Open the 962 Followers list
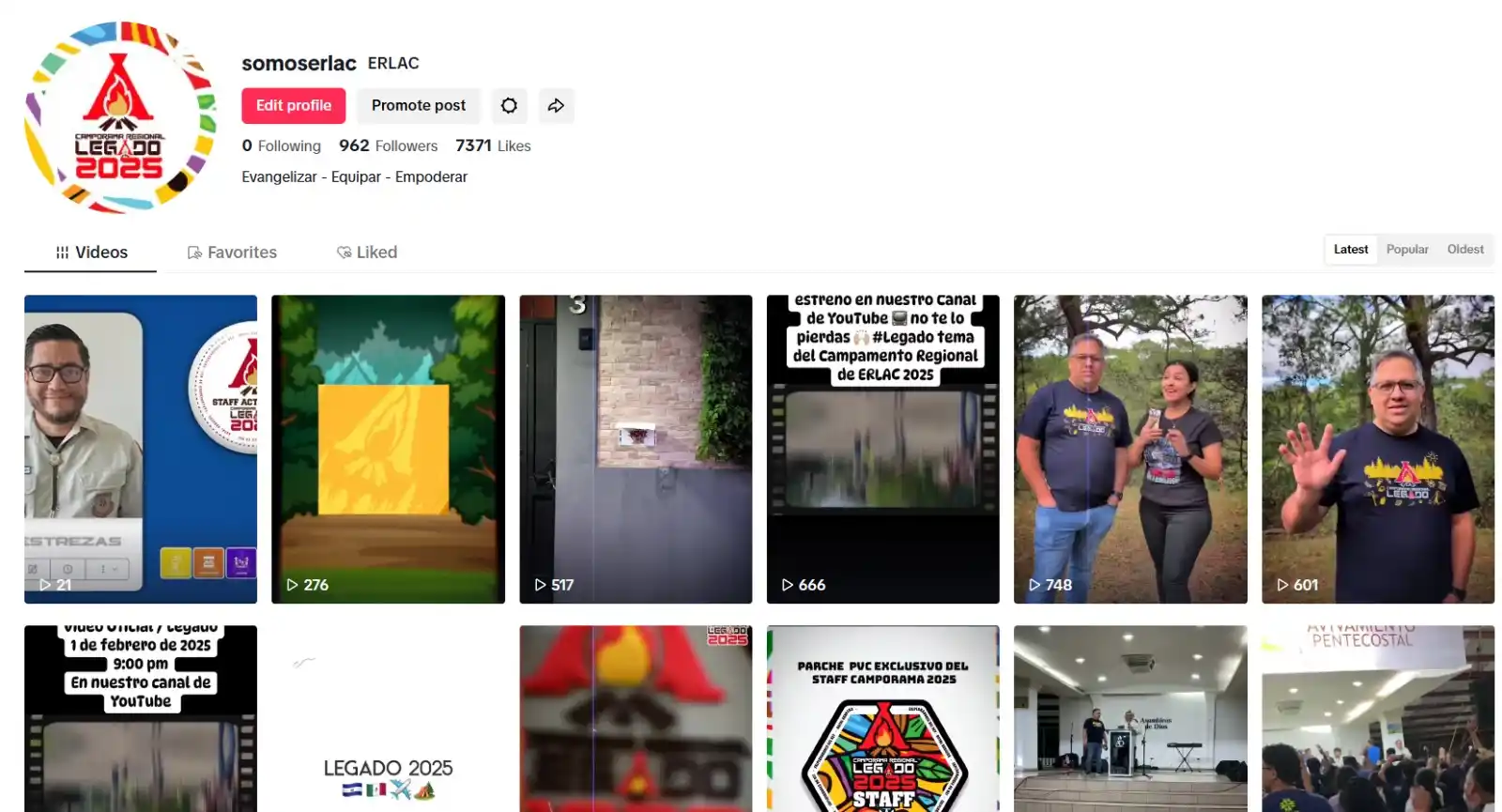 pos(388,146)
